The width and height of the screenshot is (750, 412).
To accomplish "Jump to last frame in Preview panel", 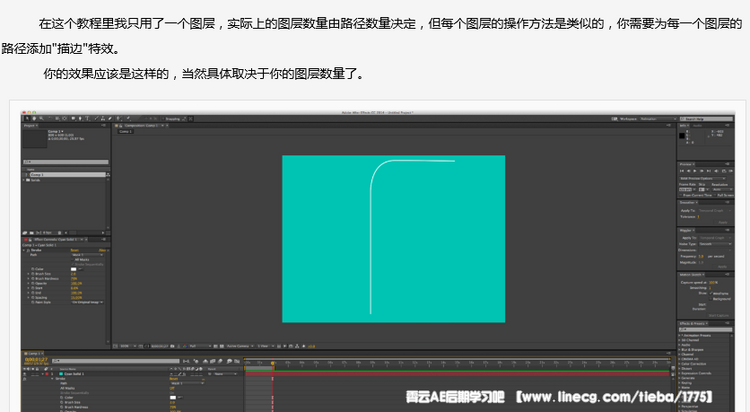I will click(709, 171).
